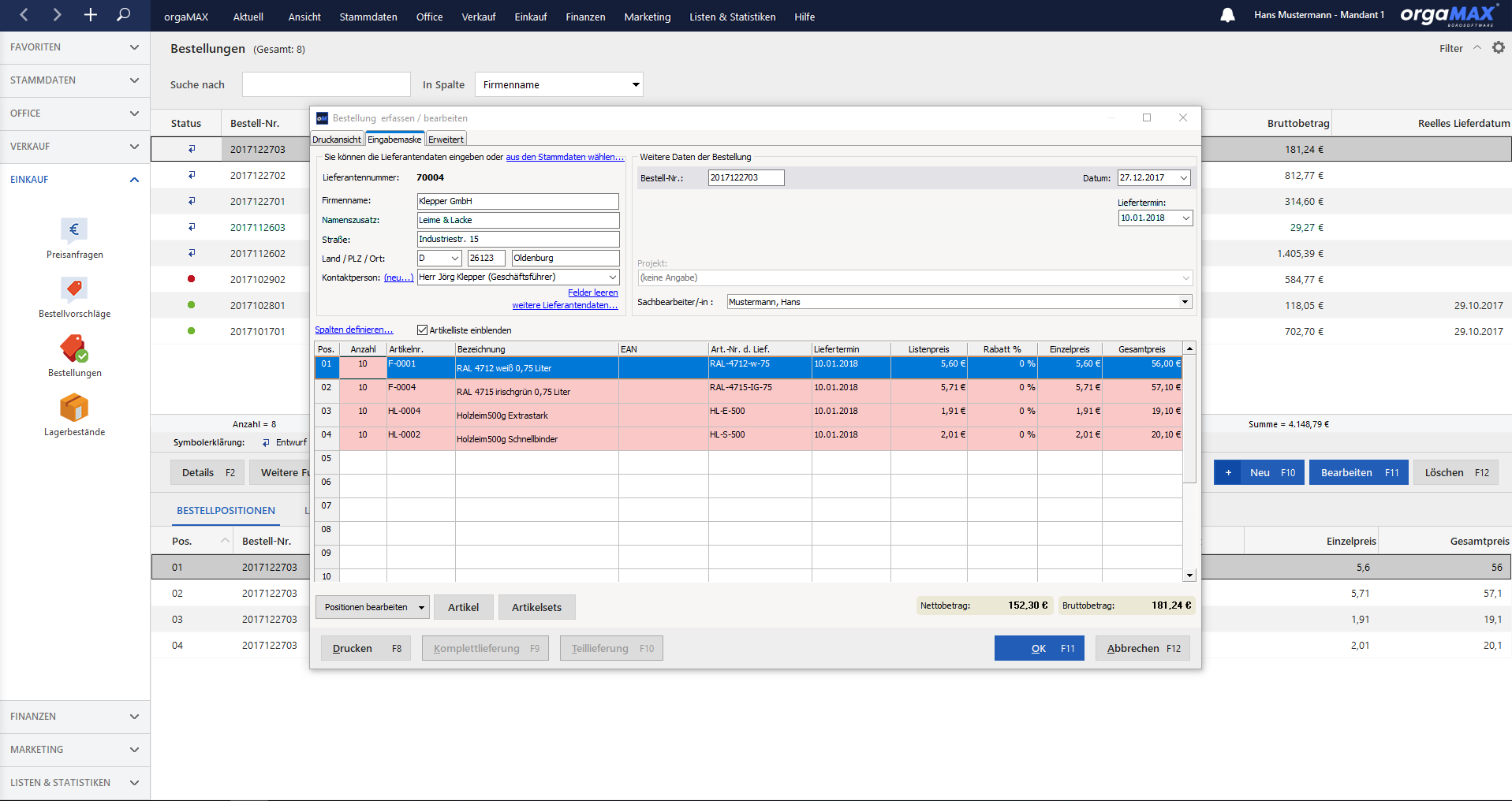Image resolution: width=1512 pixels, height=801 pixels.
Task: Click the plus icon in top bar
Action: coord(91,15)
